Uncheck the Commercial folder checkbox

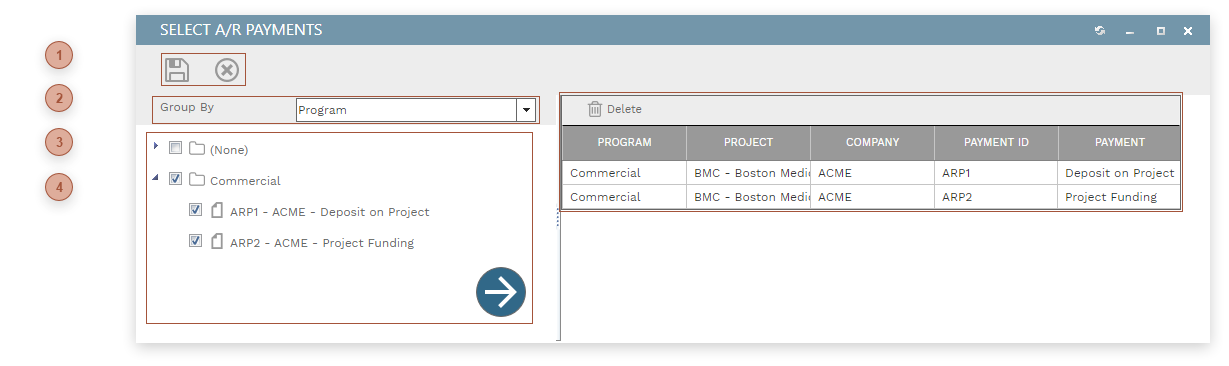click(x=175, y=179)
